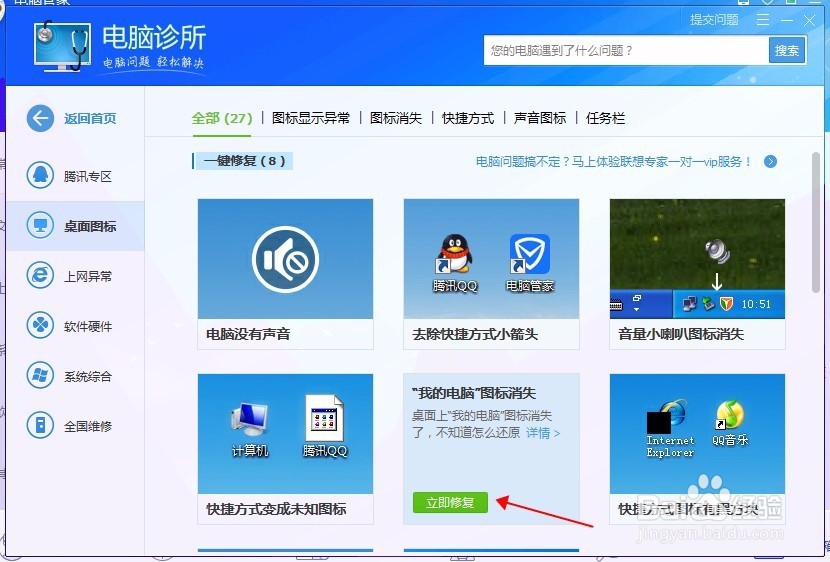Click the round arrow icon after vip服务
The image size is (830, 562).
click(771, 161)
